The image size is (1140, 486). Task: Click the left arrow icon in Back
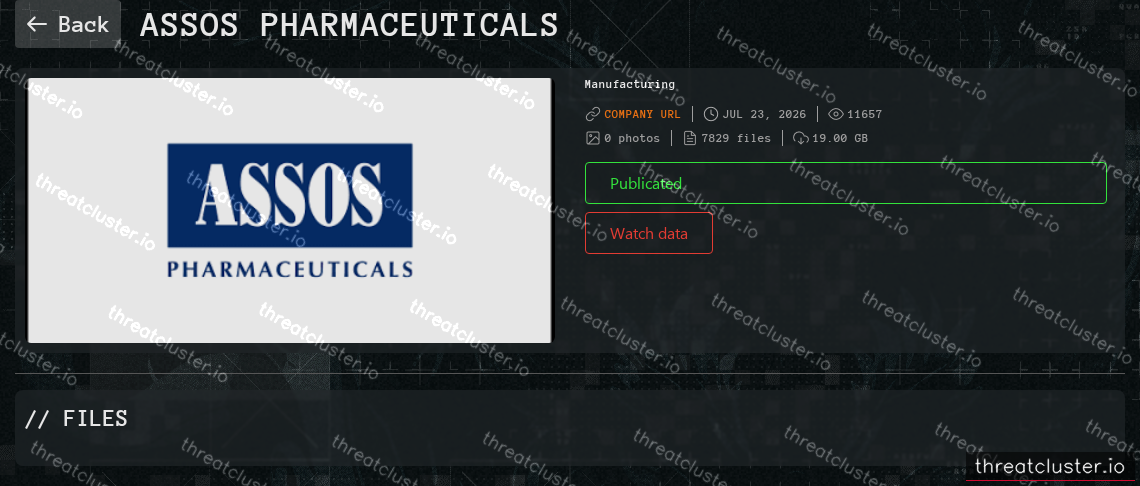click(x=36, y=24)
